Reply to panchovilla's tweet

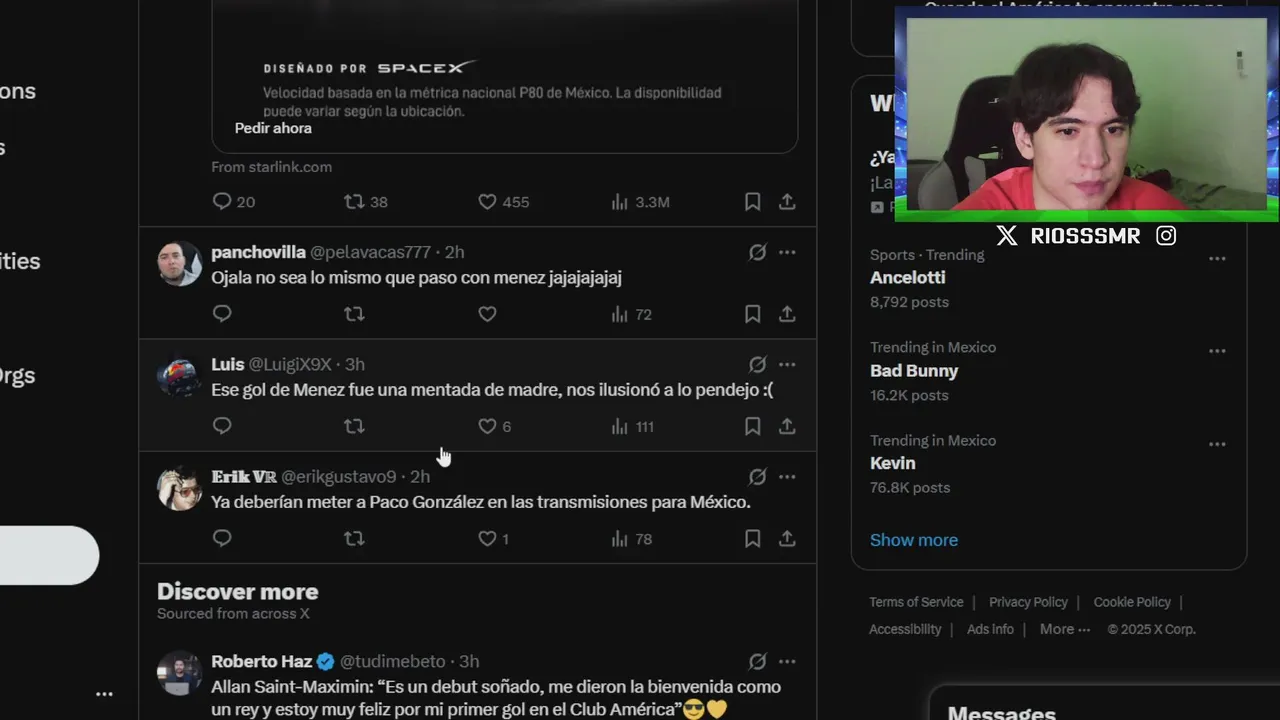click(222, 314)
